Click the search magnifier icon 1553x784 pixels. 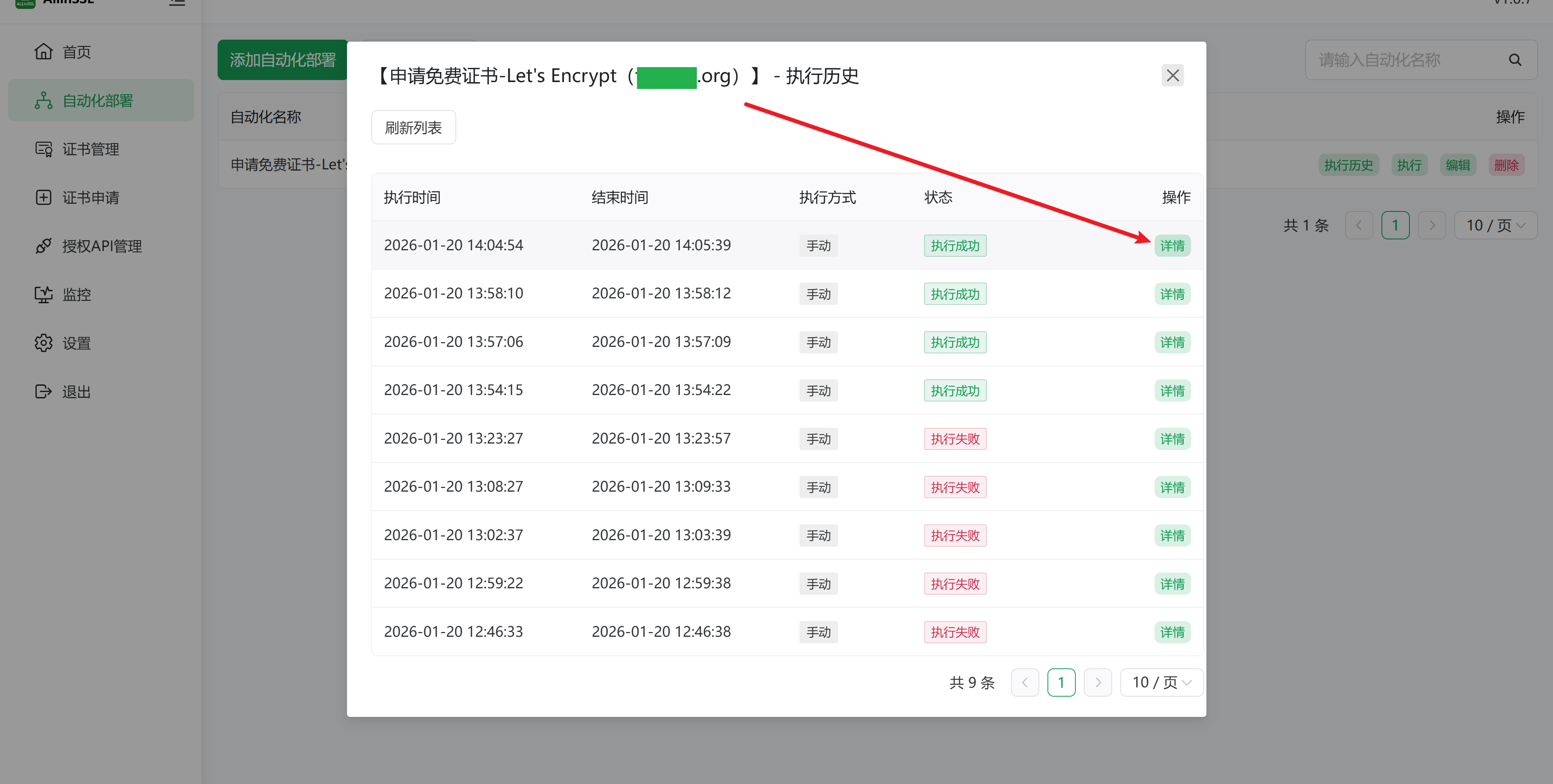(1515, 60)
